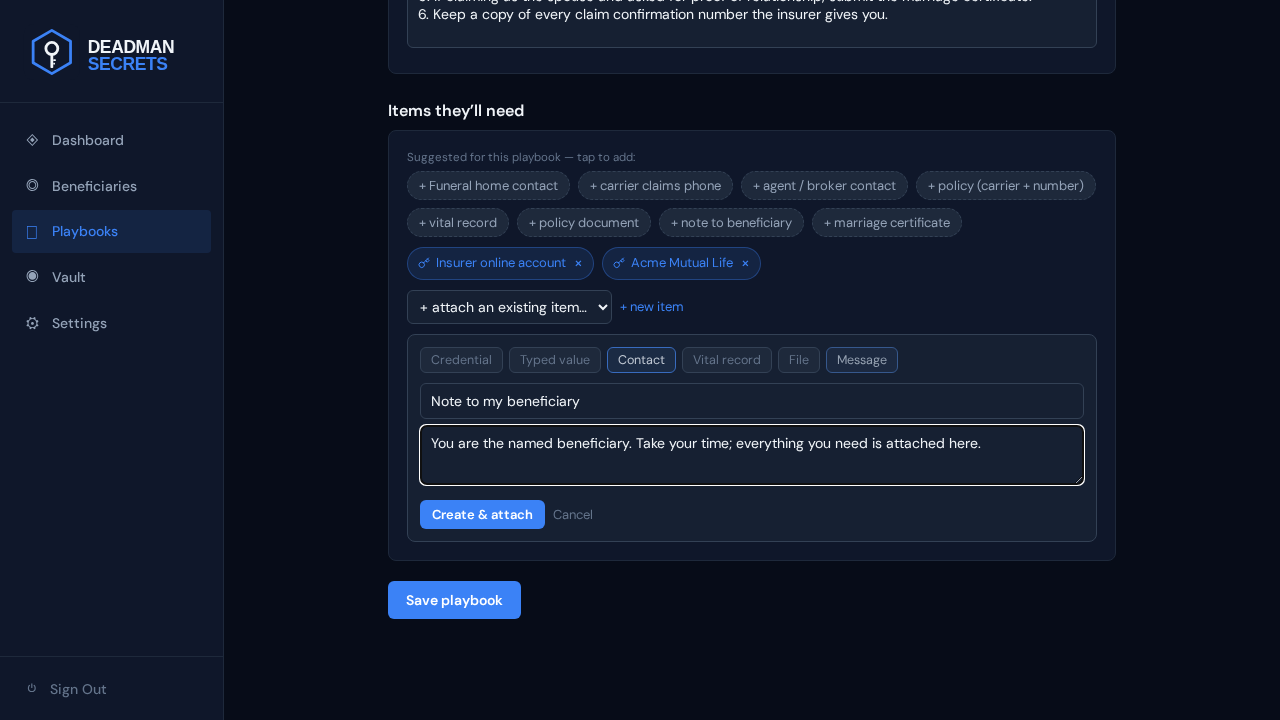Viewport: 1280px width, 720px height.
Task: Click the Deadman Secrets hexagon key logo
Action: tap(51, 52)
